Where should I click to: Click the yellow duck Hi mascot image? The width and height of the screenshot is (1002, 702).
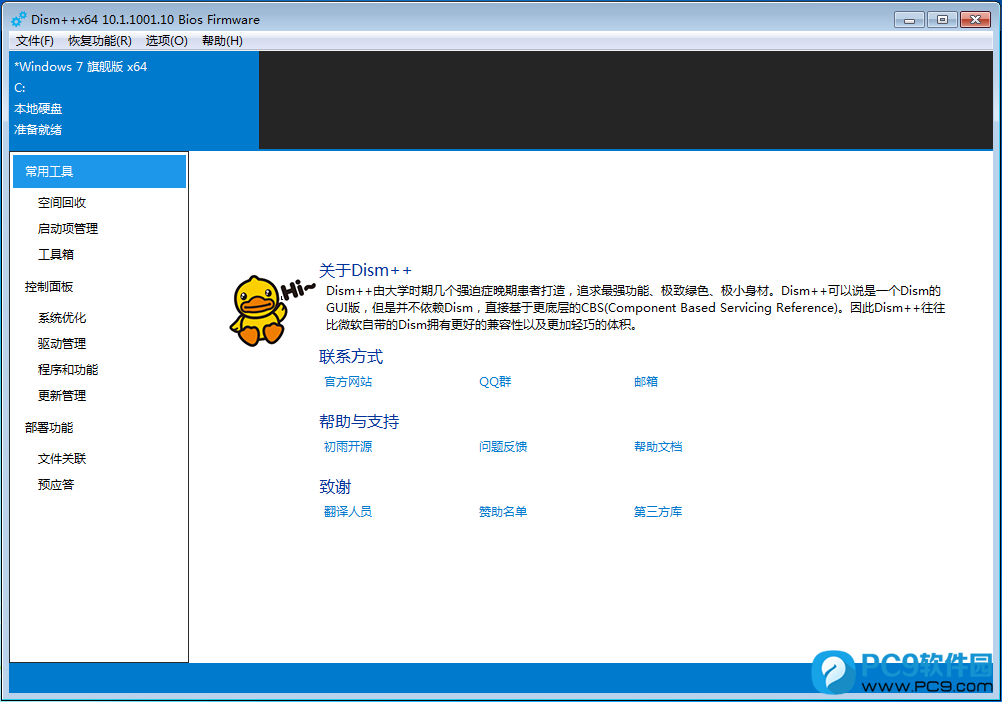[271, 311]
